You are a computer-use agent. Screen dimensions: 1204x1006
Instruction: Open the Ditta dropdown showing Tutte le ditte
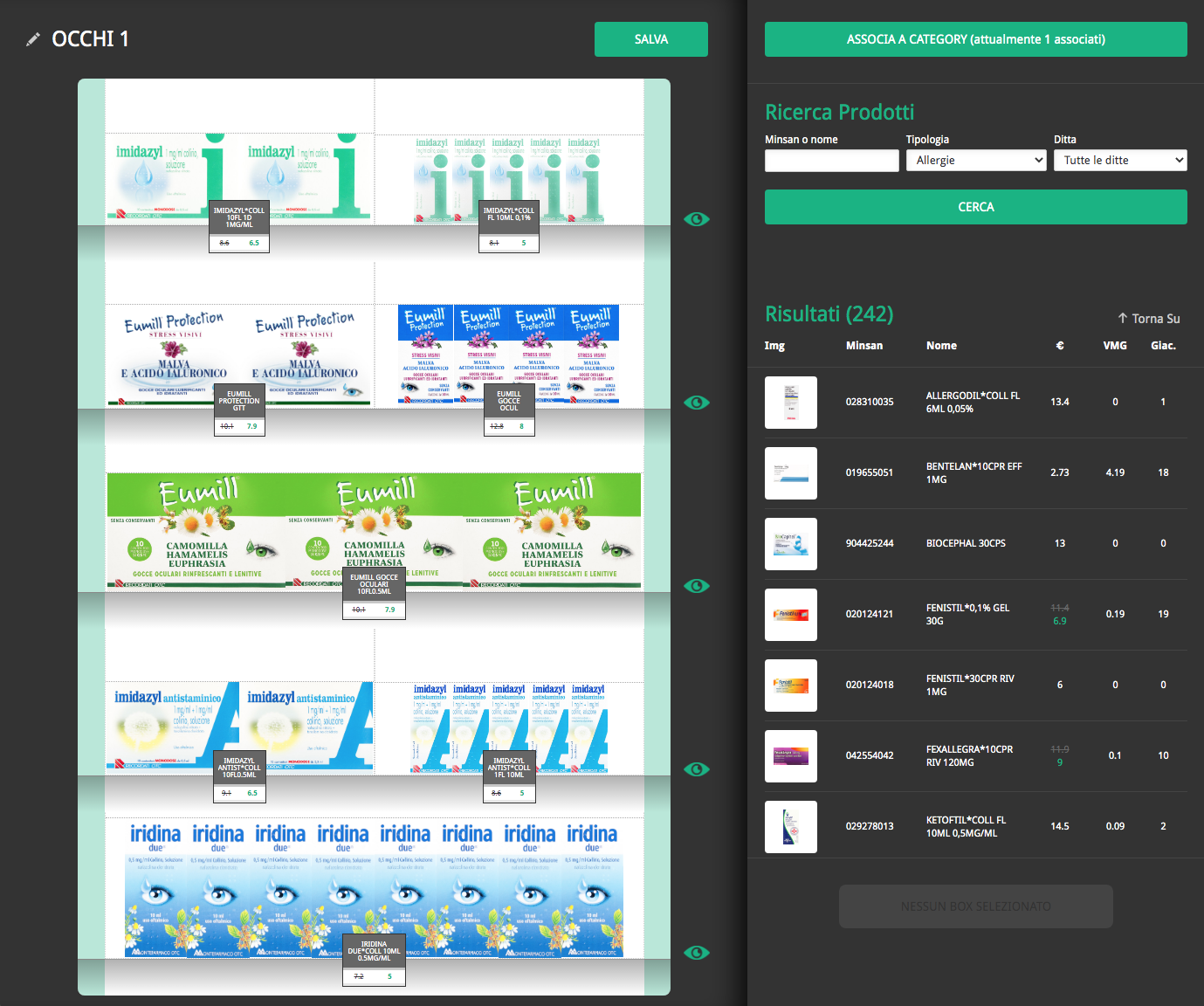pyautogui.click(x=1120, y=161)
